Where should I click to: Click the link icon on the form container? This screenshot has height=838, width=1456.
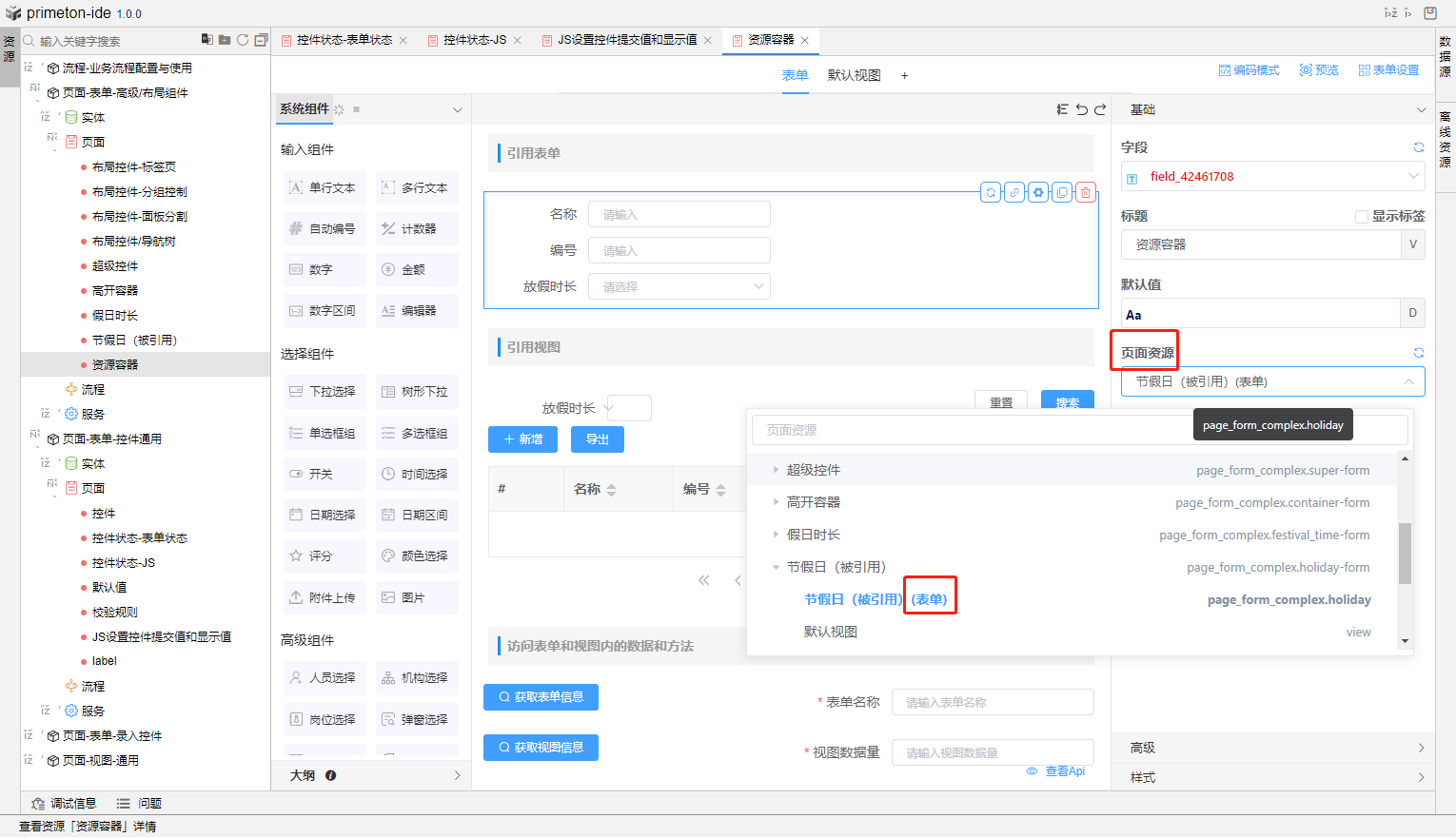[x=1014, y=192]
